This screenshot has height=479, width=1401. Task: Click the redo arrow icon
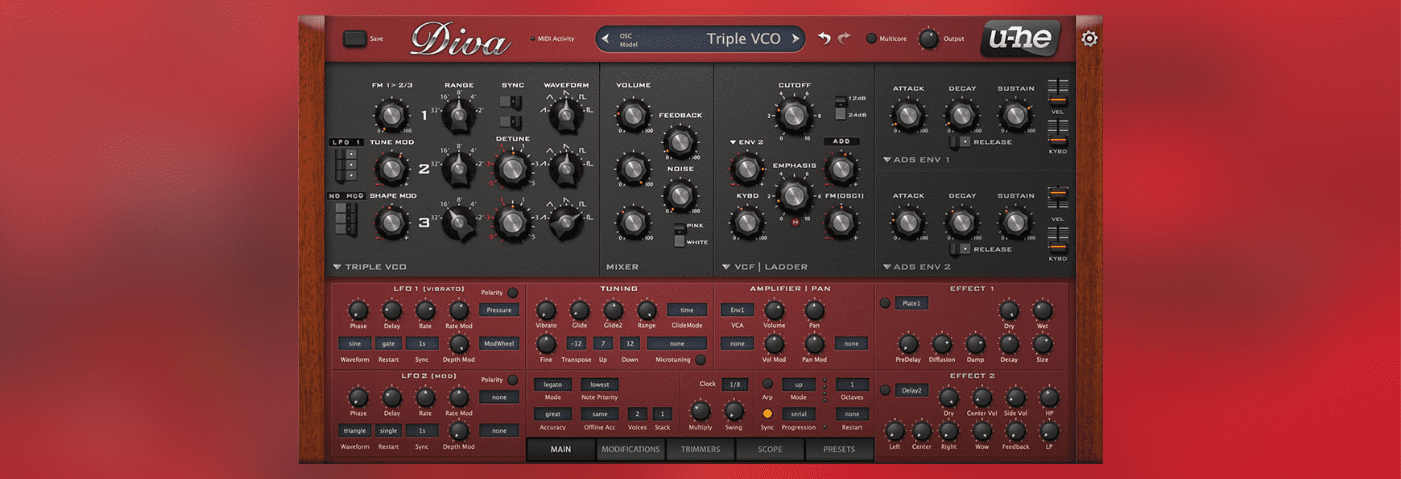(x=844, y=38)
